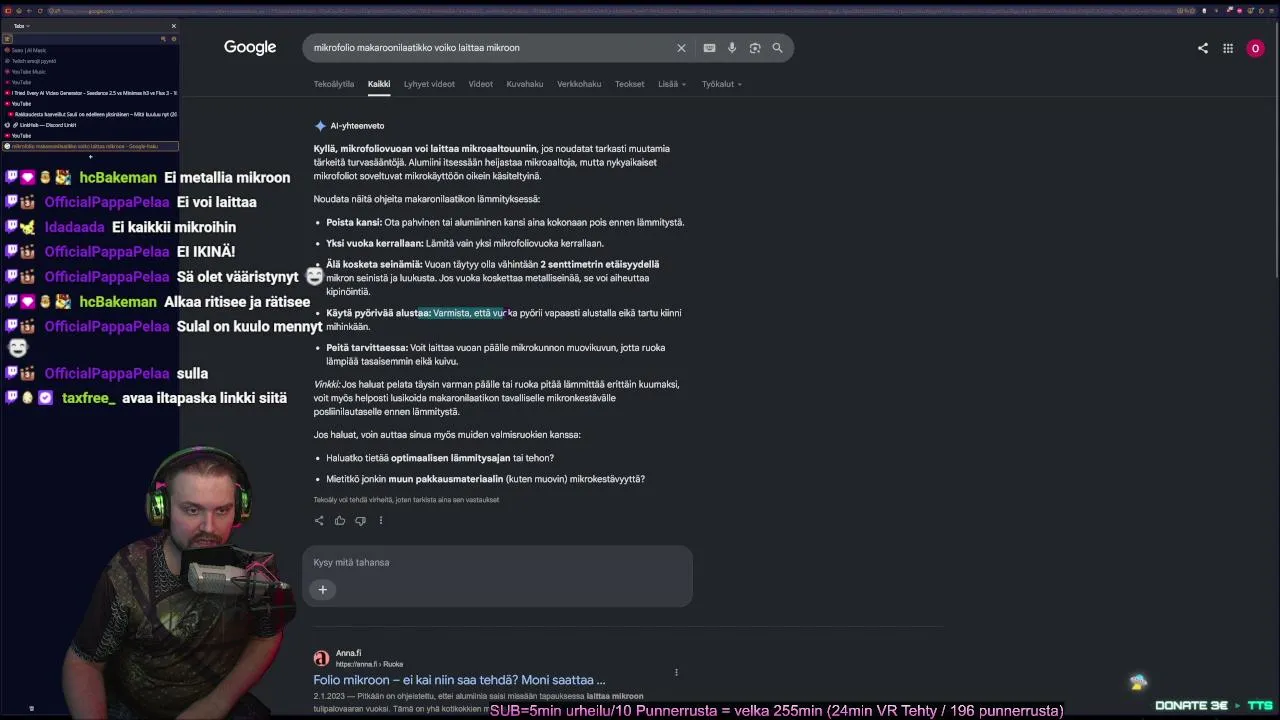Click the 'Kysy mitä tahansa' input field
Screen dimensions: 1280x720
click(497, 562)
